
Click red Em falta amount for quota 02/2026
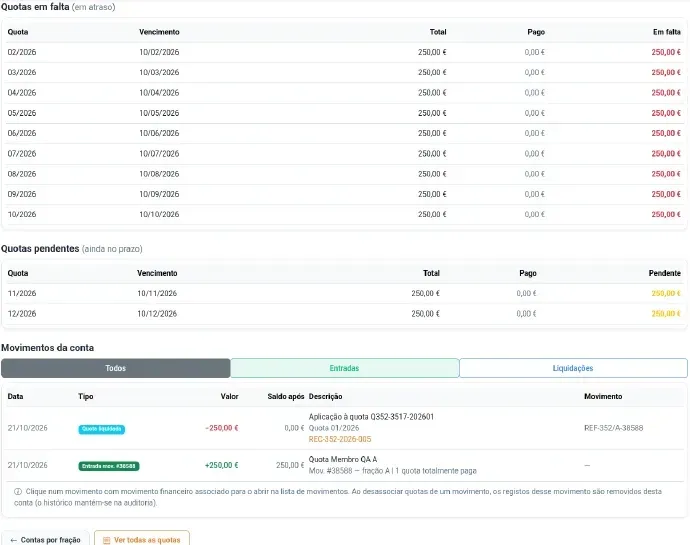pyautogui.click(x=666, y=52)
